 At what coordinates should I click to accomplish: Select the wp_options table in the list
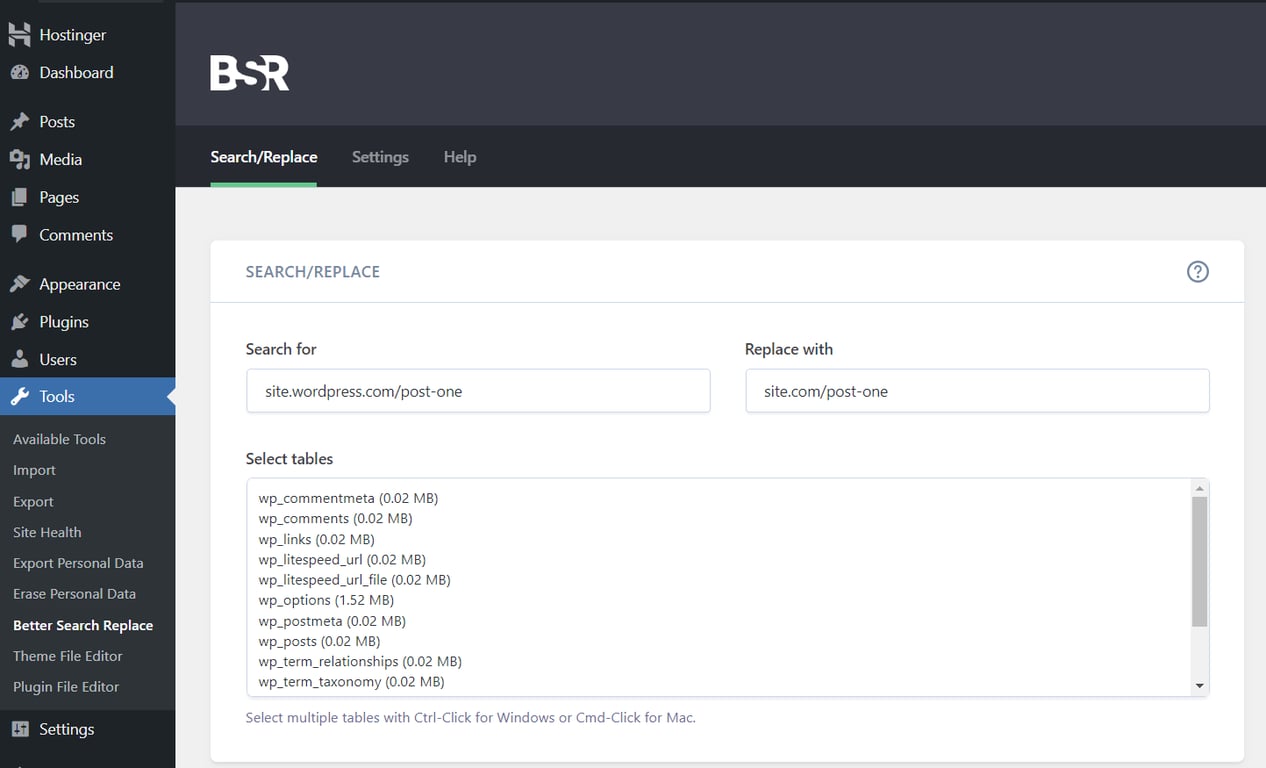coord(325,600)
